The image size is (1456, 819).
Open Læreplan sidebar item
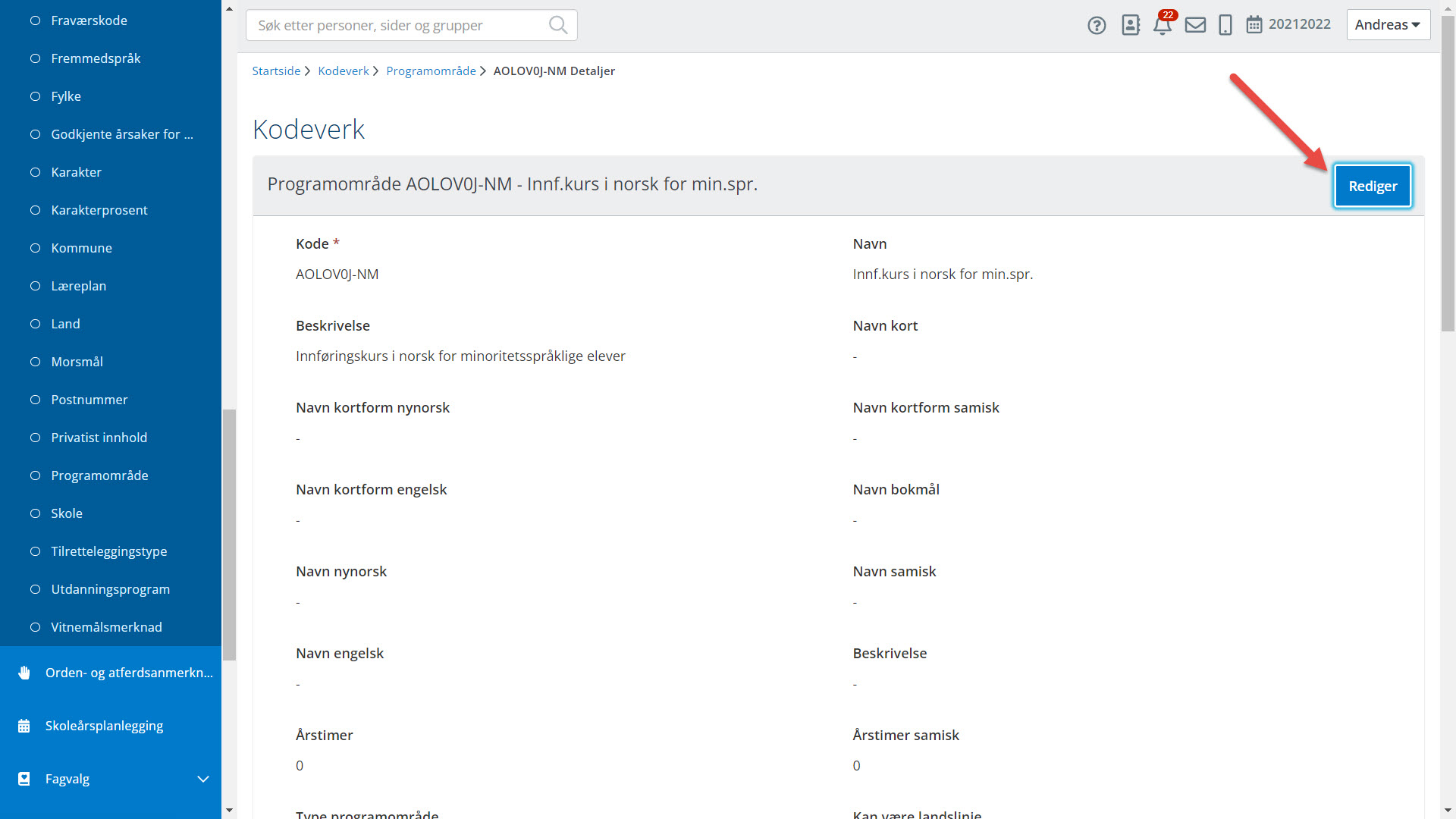(x=78, y=286)
